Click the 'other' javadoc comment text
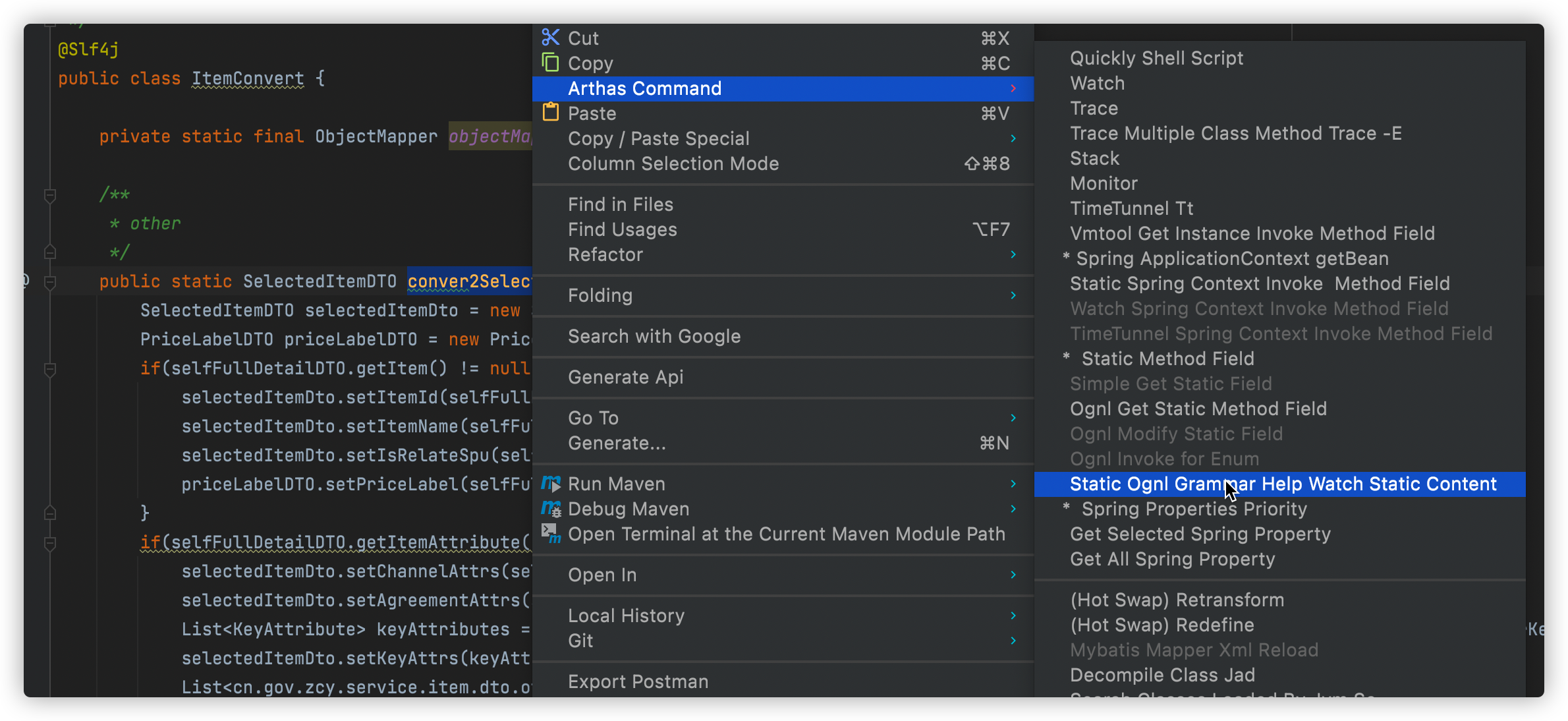Viewport: 1568px width, 721px height. point(155,223)
